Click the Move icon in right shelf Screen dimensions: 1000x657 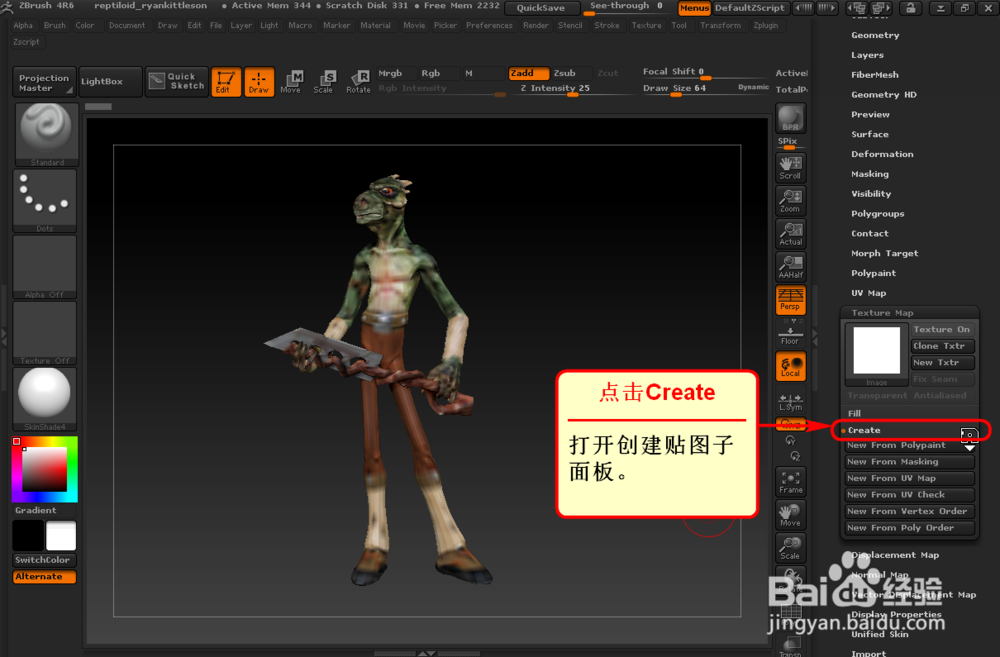[791, 515]
